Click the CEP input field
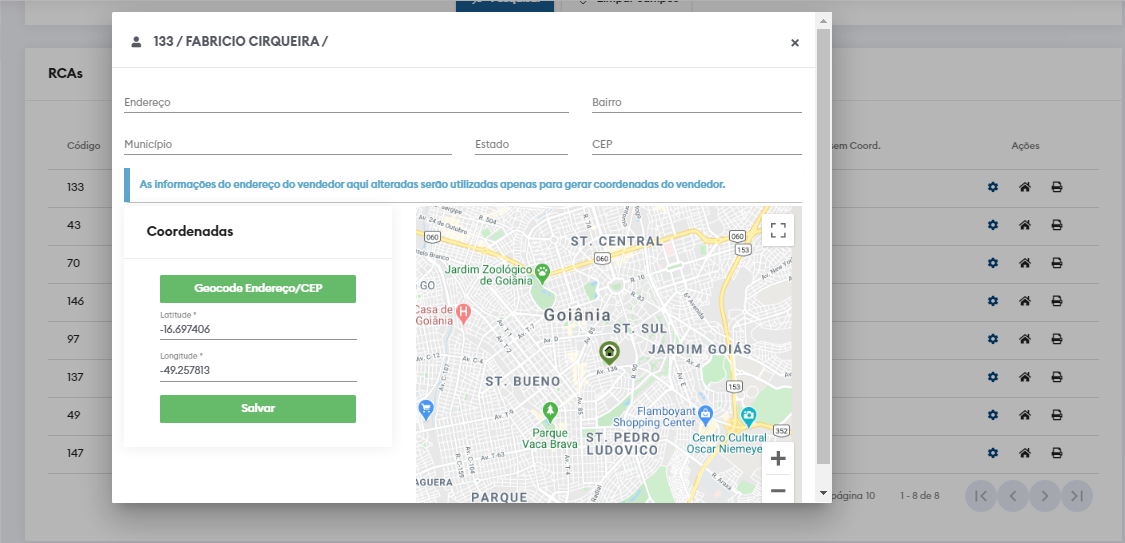1125x543 pixels. (x=696, y=144)
